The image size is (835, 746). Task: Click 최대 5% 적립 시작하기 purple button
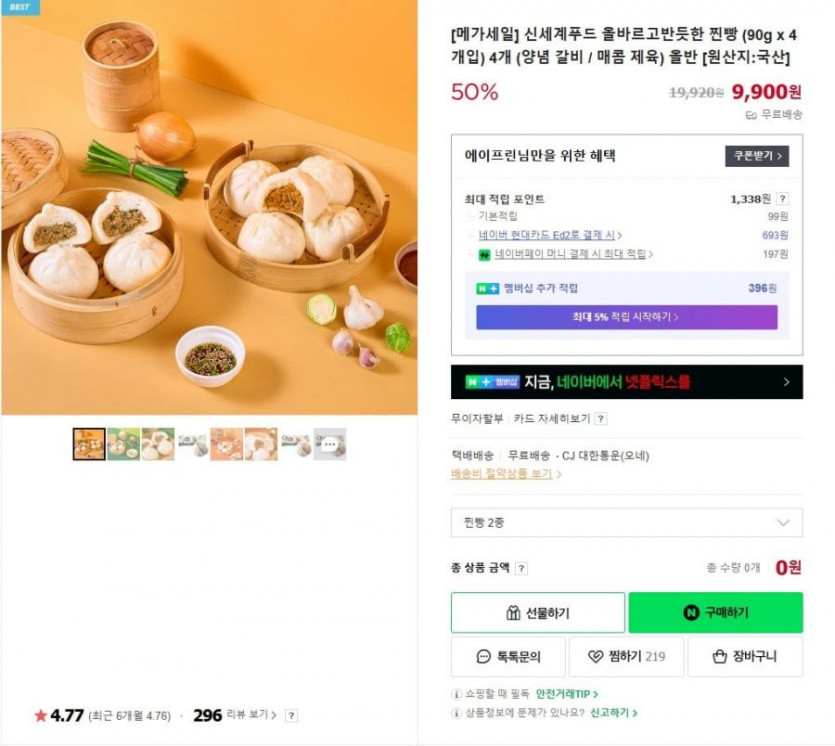pyautogui.click(x=626, y=317)
